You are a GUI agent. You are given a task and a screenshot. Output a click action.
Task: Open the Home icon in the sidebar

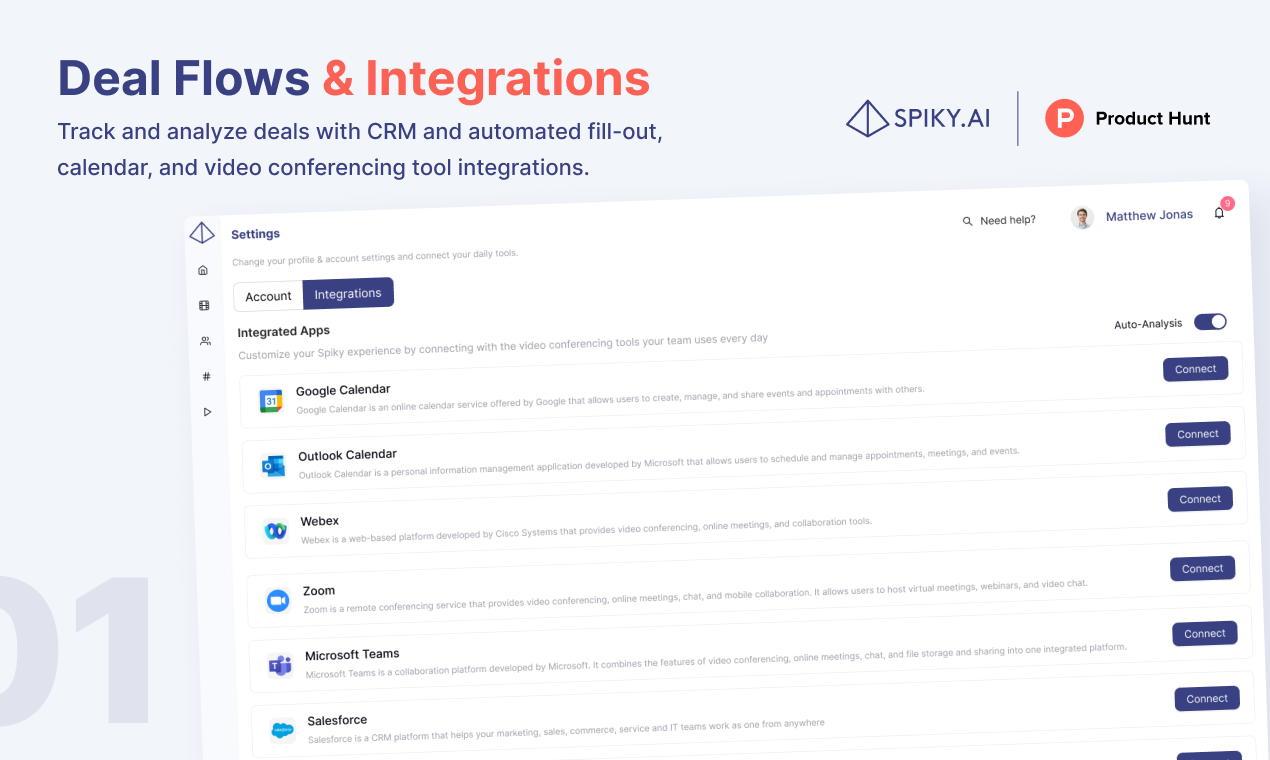(203, 270)
